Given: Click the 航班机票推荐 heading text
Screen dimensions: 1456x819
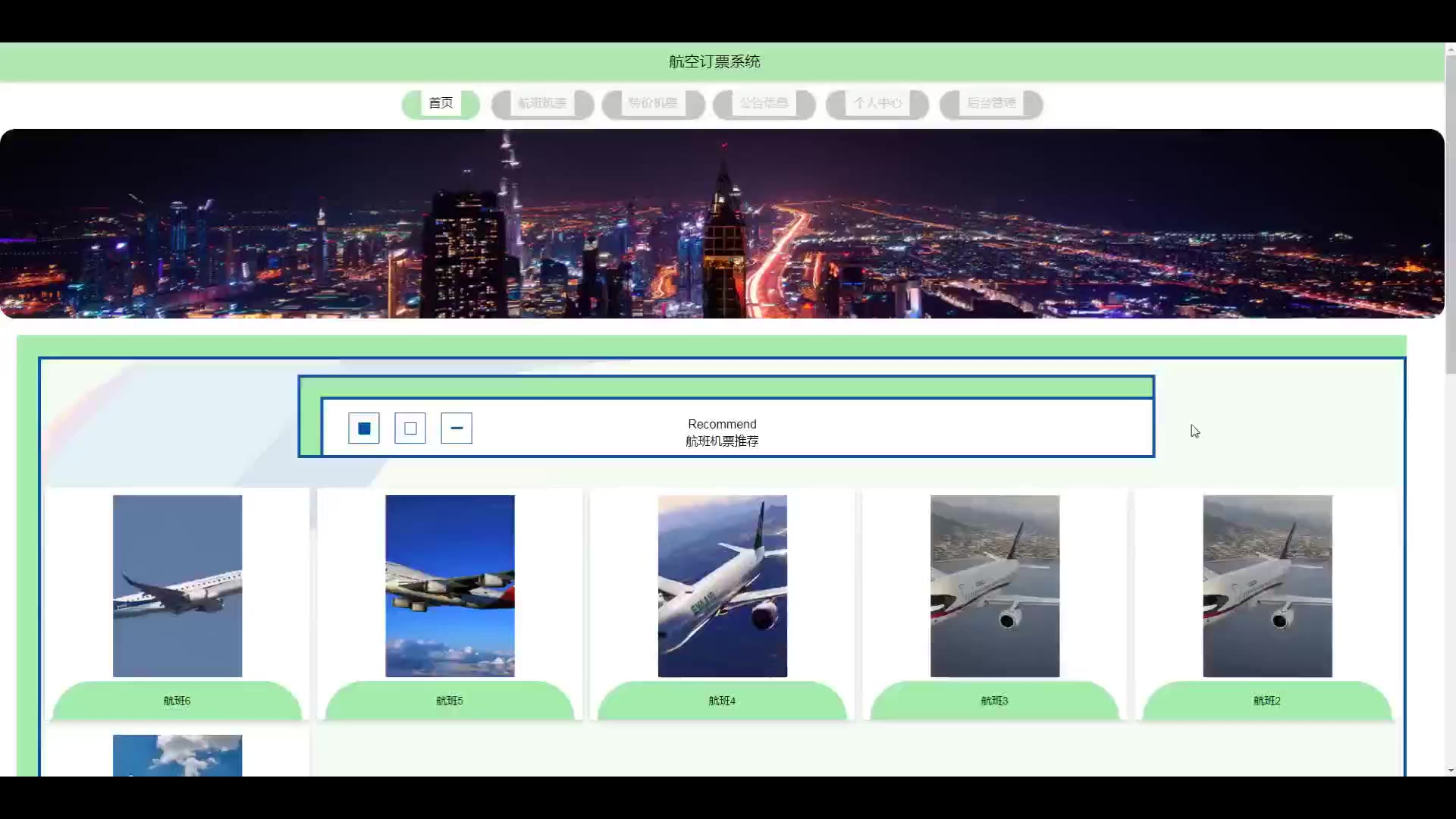Looking at the screenshot, I should [x=722, y=441].
